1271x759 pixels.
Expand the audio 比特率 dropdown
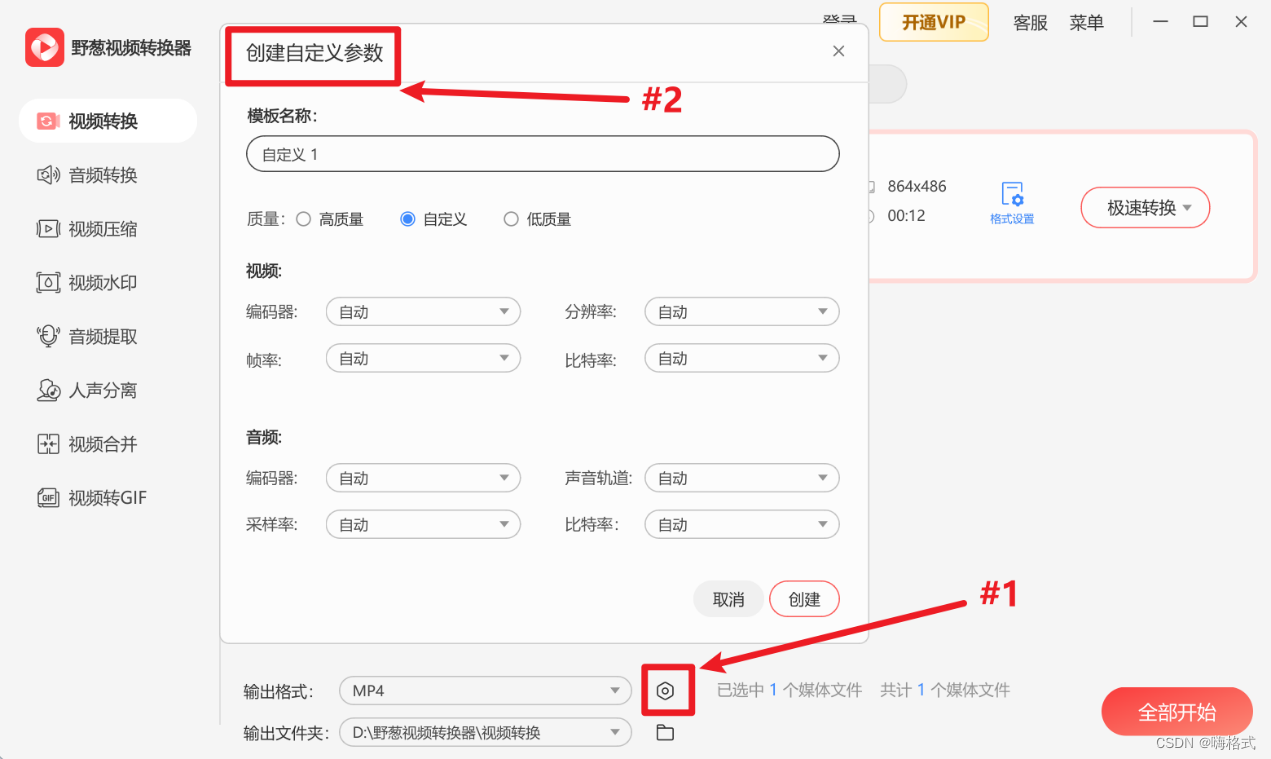click(742, 524)
